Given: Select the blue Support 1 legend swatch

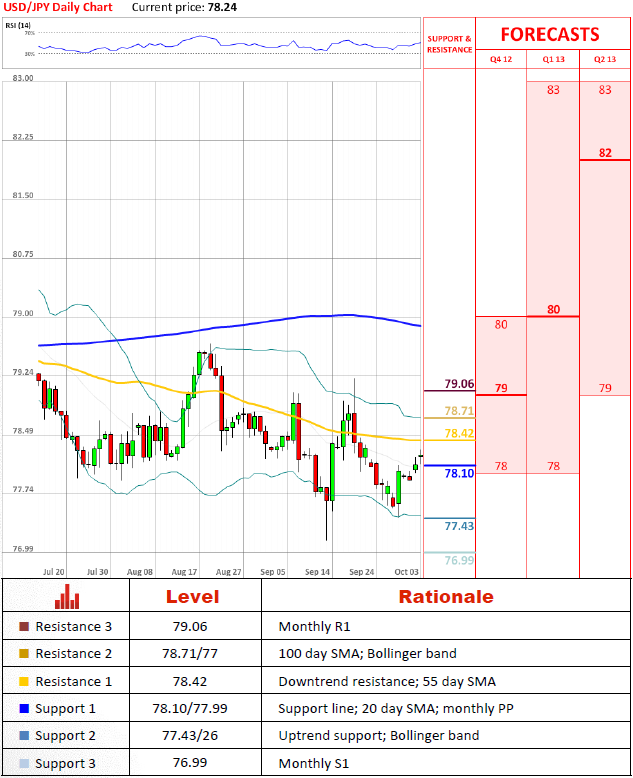Looking at the screenshot, I should tap(24, 708).
